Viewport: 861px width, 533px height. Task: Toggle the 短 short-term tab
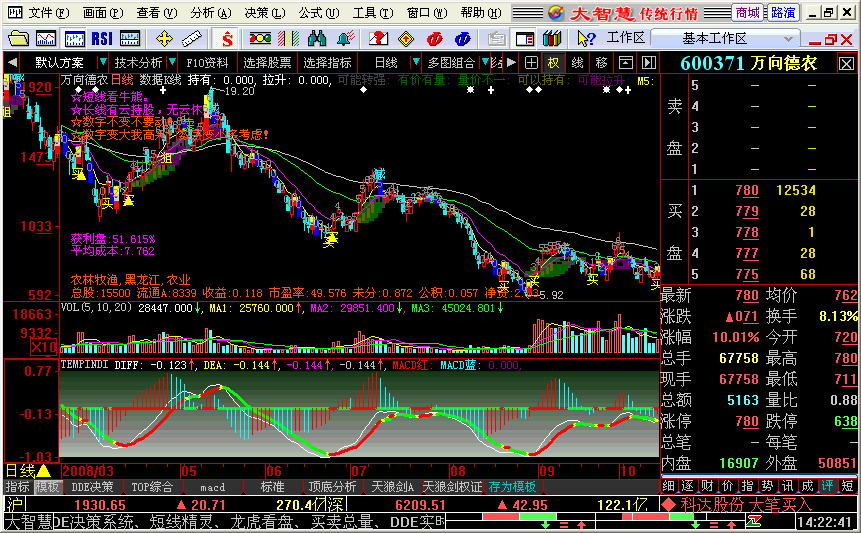[847, 486]
